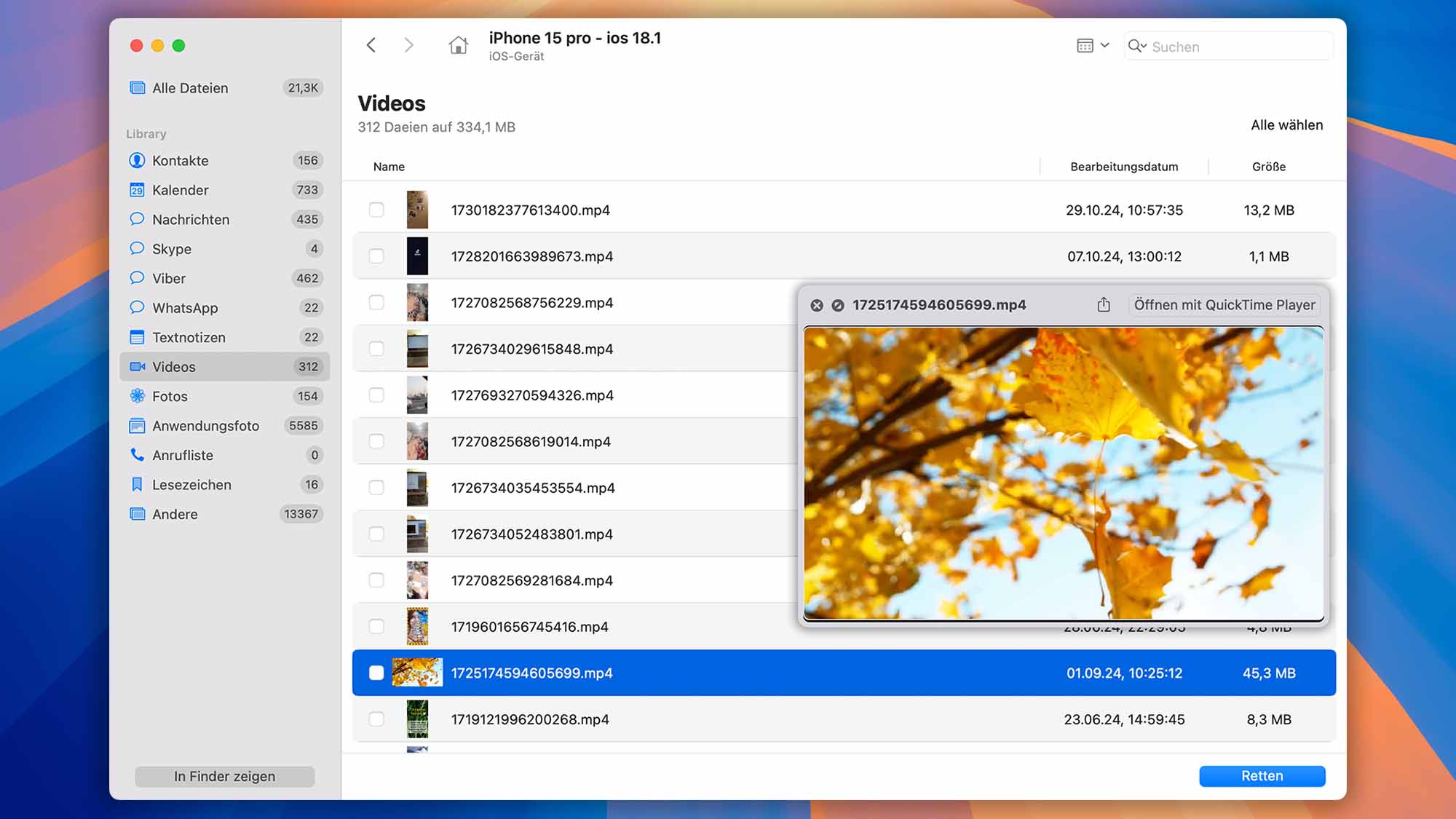Image resolution: width=1456 pixels, height=819 pixels.
Task: Sort by Bearbeitungsdatum column header
Action: [1123, 167]
